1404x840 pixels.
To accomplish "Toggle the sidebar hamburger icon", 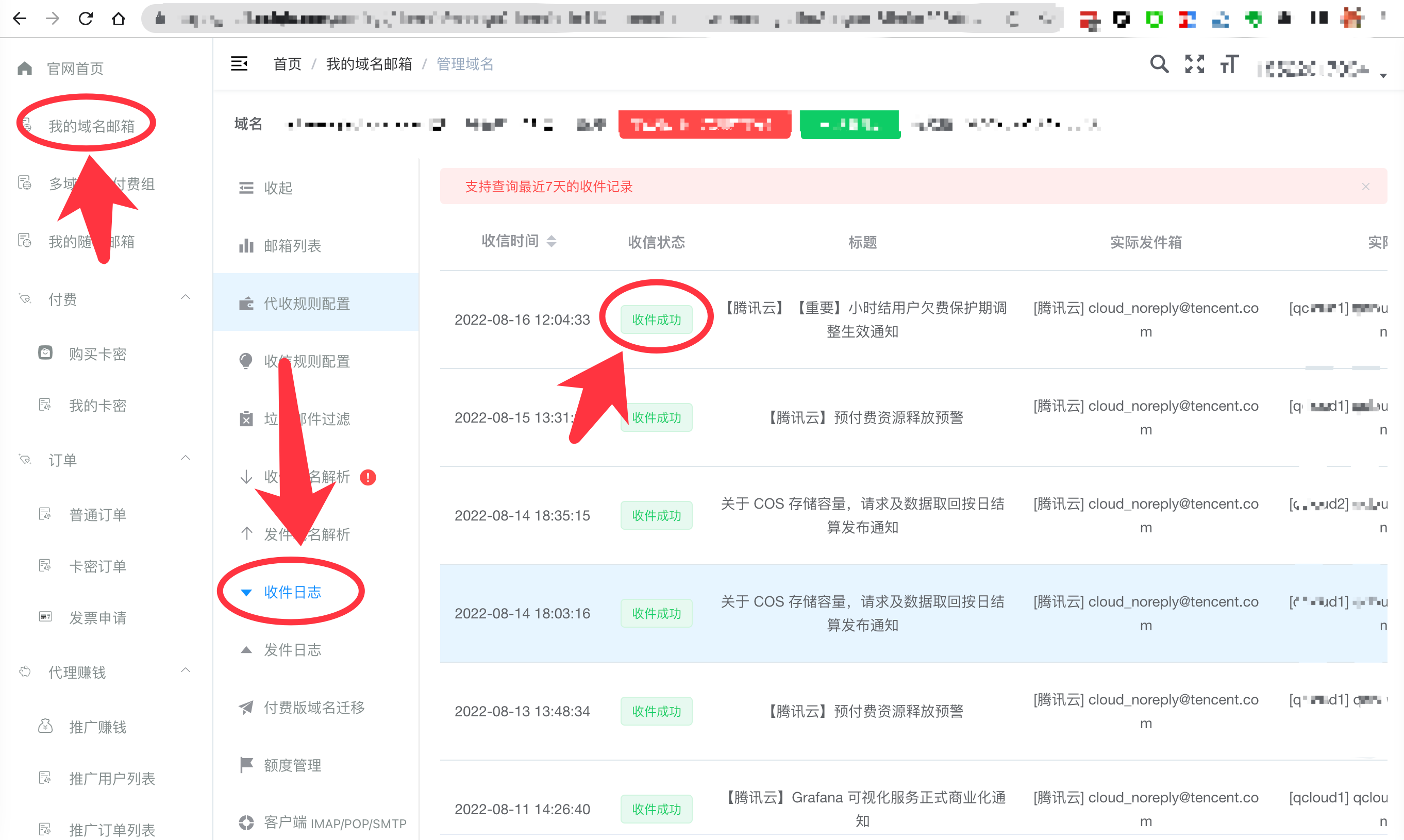I will pos(239,63).
